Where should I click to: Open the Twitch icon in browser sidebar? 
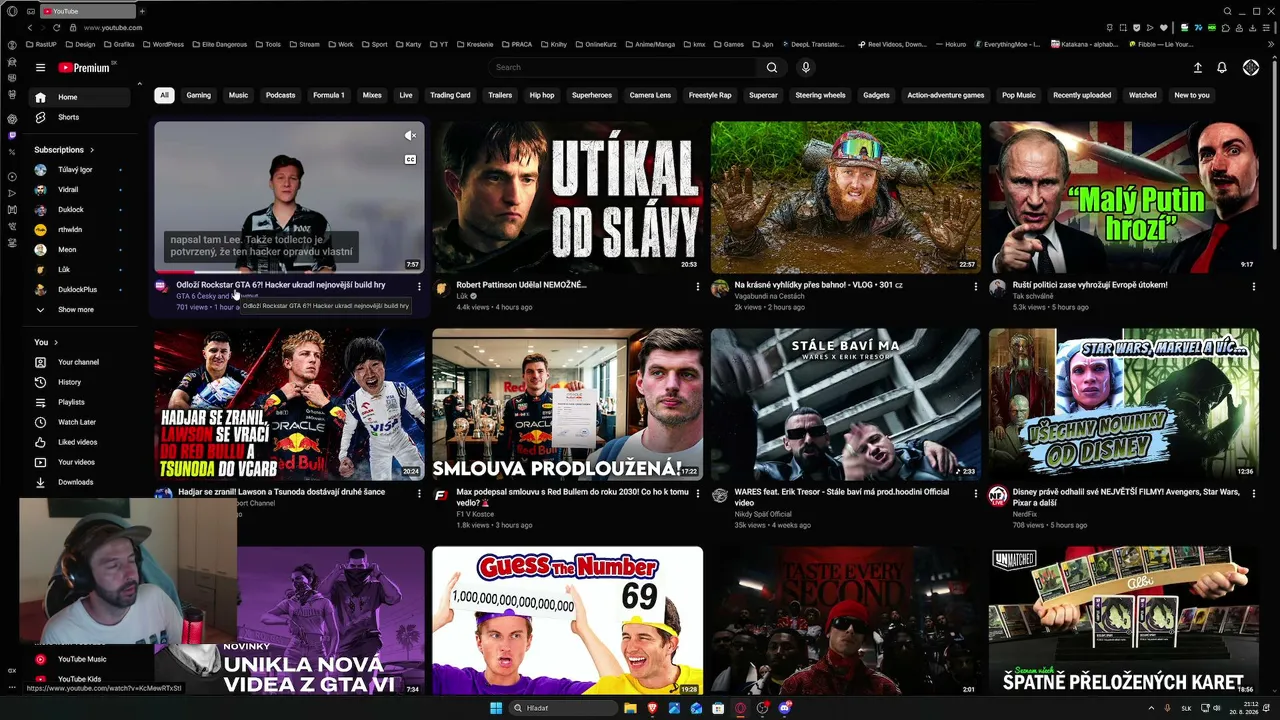coord(12,135)
